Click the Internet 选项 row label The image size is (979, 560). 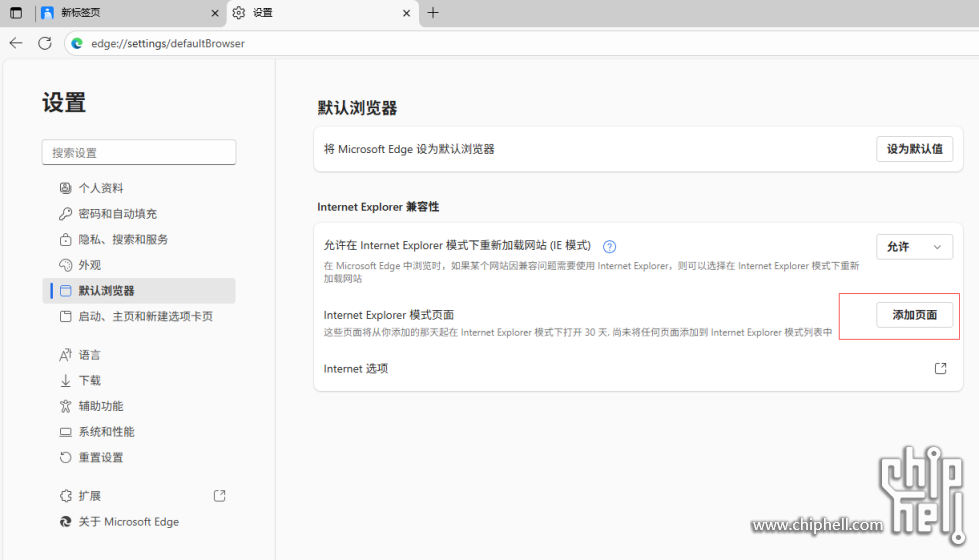356,368
